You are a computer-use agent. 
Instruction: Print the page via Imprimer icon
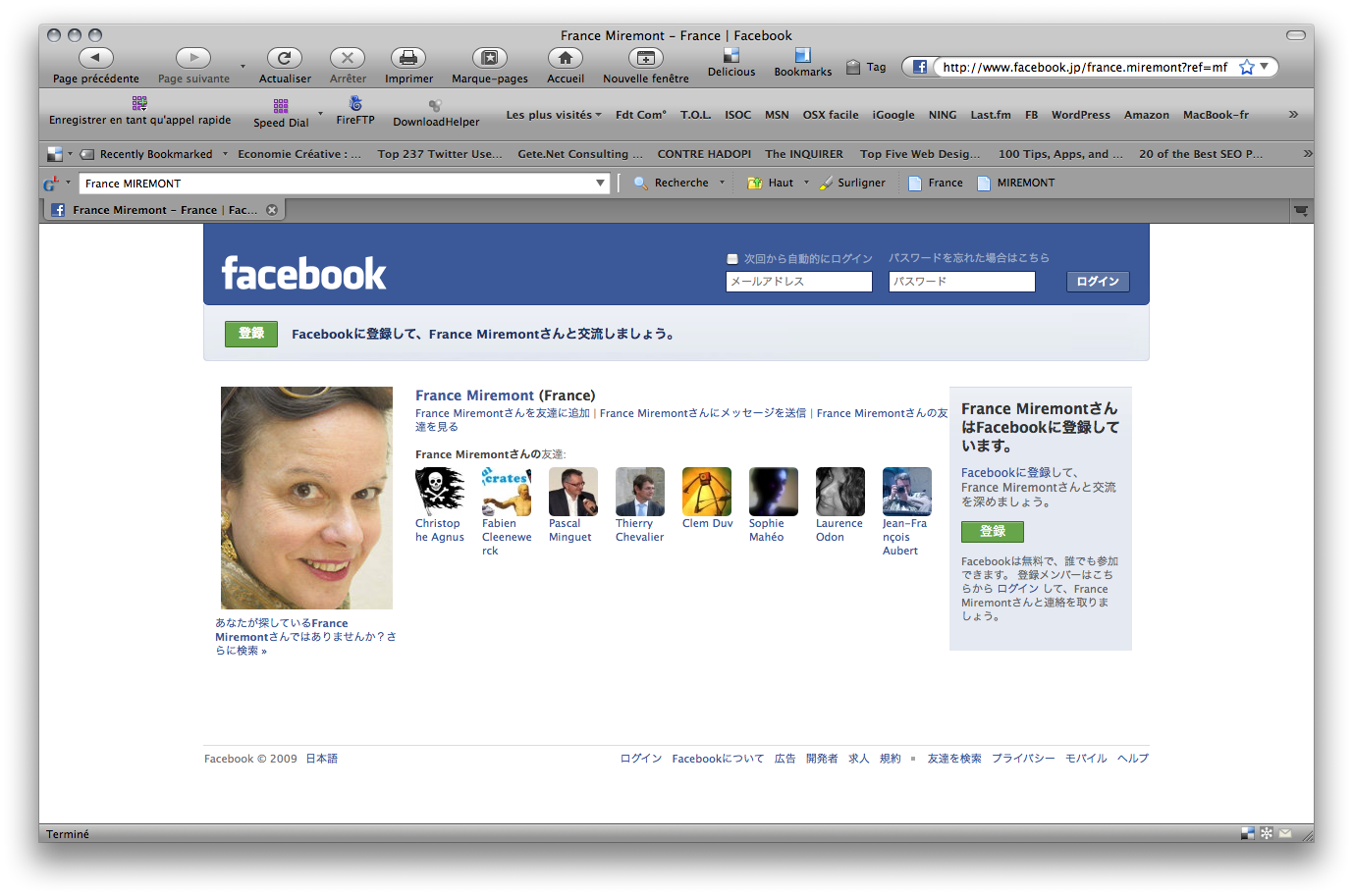tap(408, 58)
